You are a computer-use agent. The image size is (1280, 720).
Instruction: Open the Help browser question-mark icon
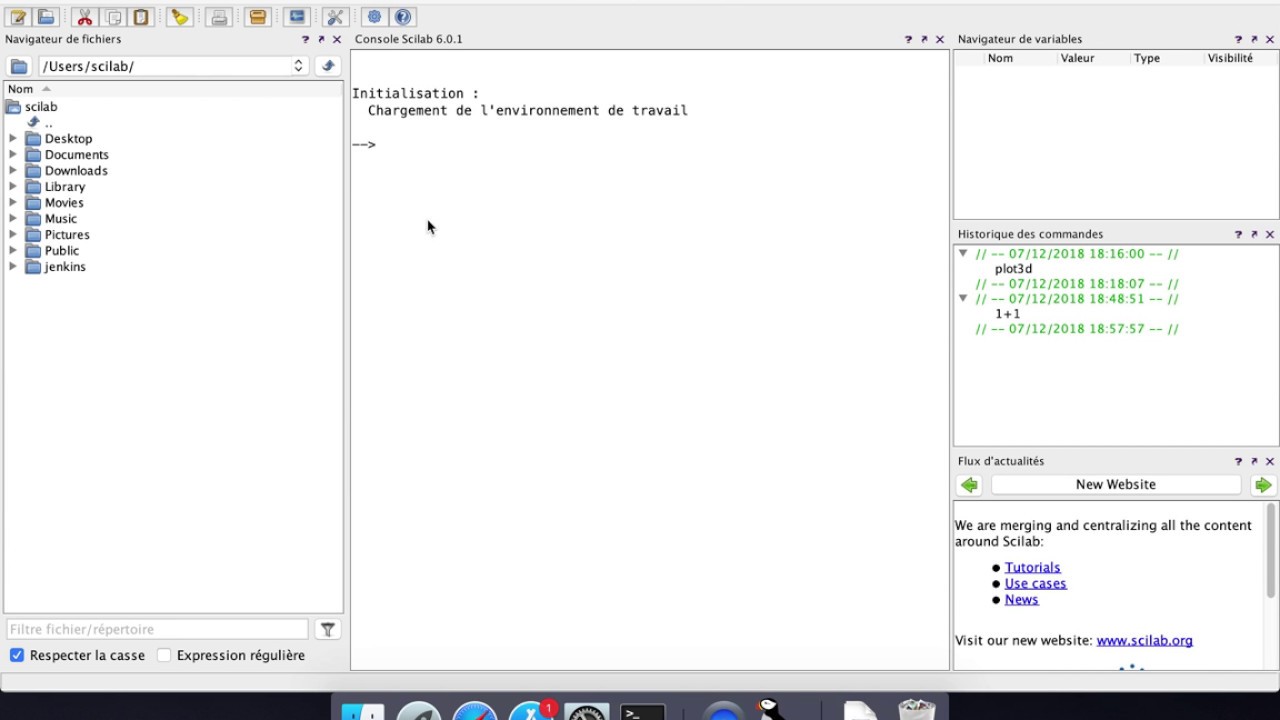(403, 17)
